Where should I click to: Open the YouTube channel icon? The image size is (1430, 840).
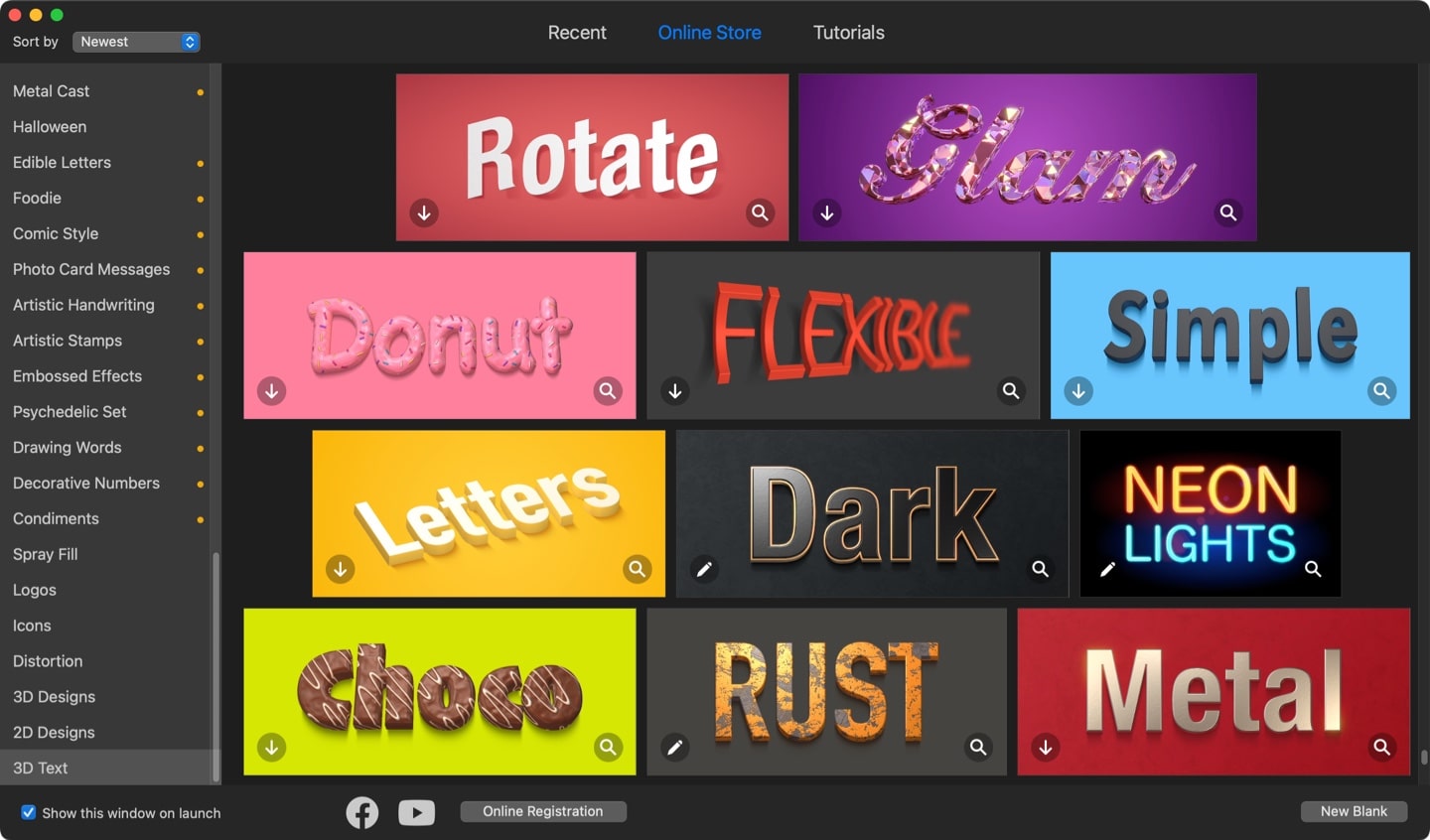coord(417,812)
